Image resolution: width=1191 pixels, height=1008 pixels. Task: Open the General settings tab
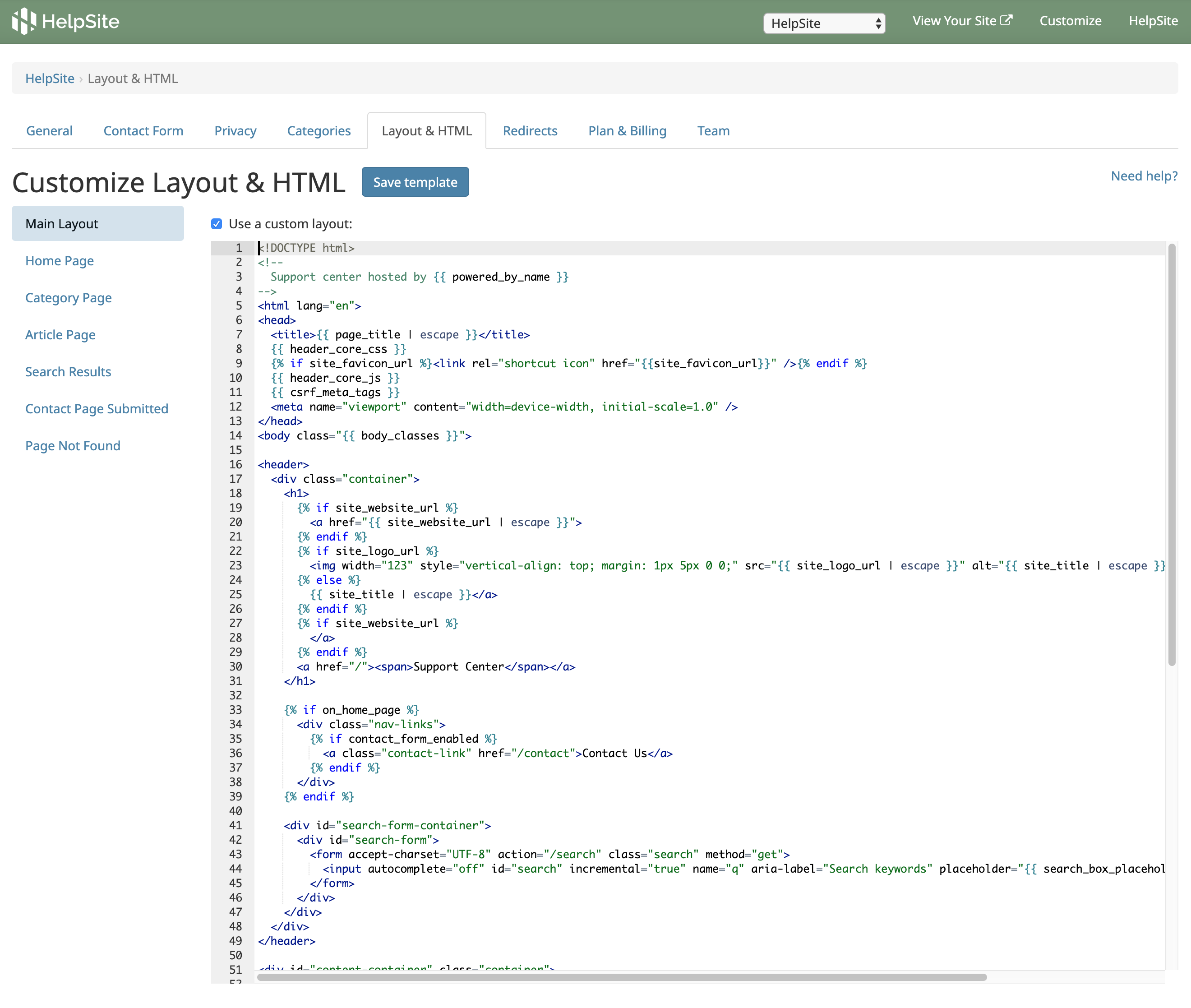tap(49, 130)
